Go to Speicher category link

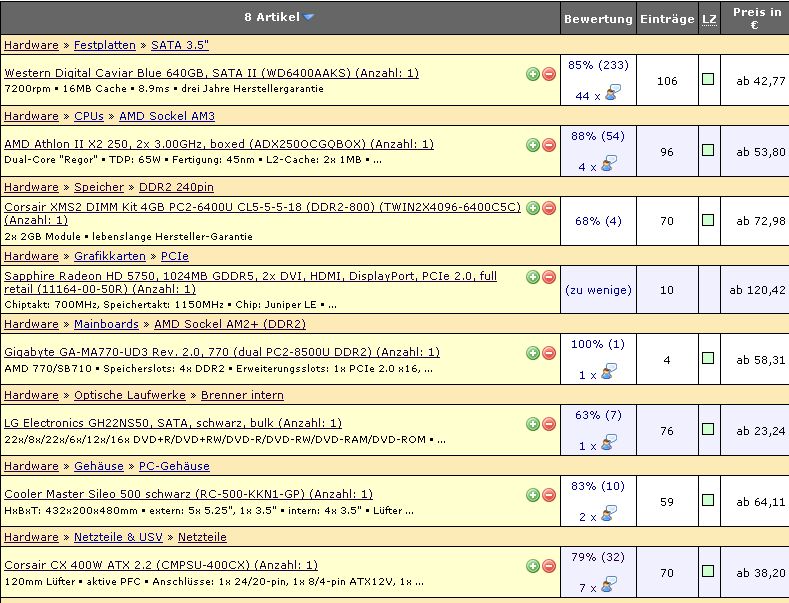[x=99, y=187]
